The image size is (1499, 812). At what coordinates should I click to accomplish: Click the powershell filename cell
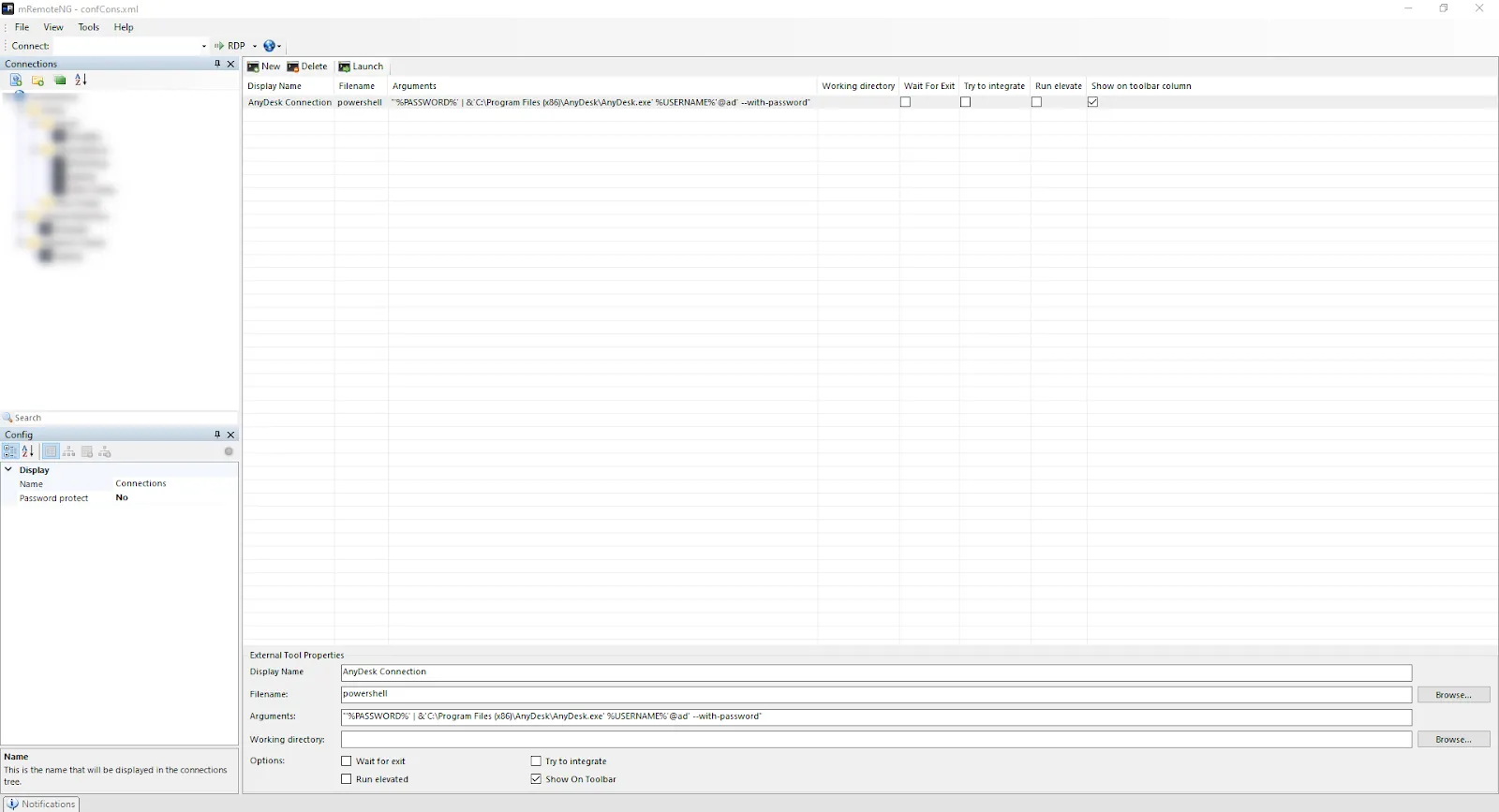[x=360, y=102]
